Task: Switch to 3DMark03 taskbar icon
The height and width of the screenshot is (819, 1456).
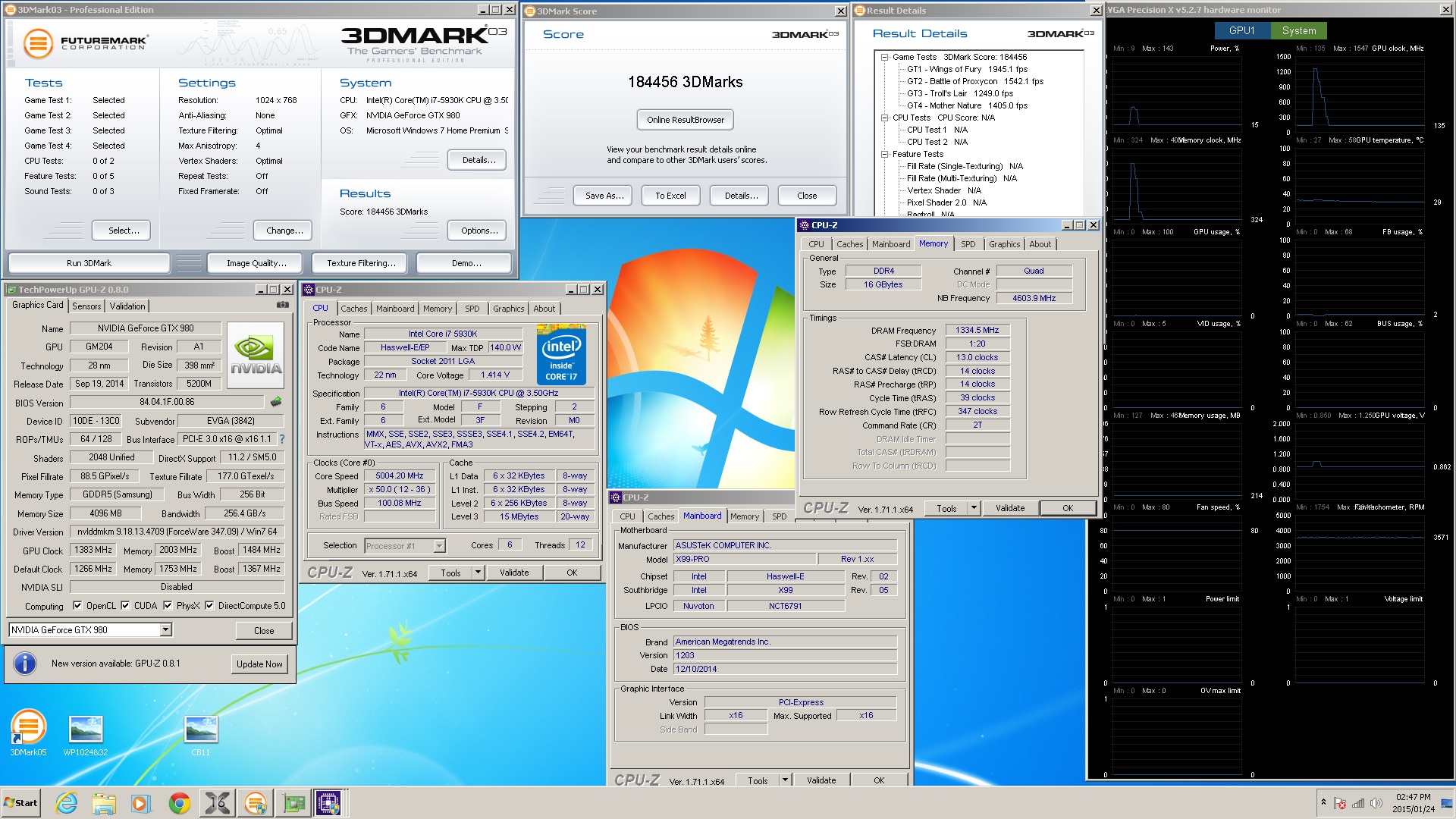Action: pyautogui.click(x=256, y=803)
